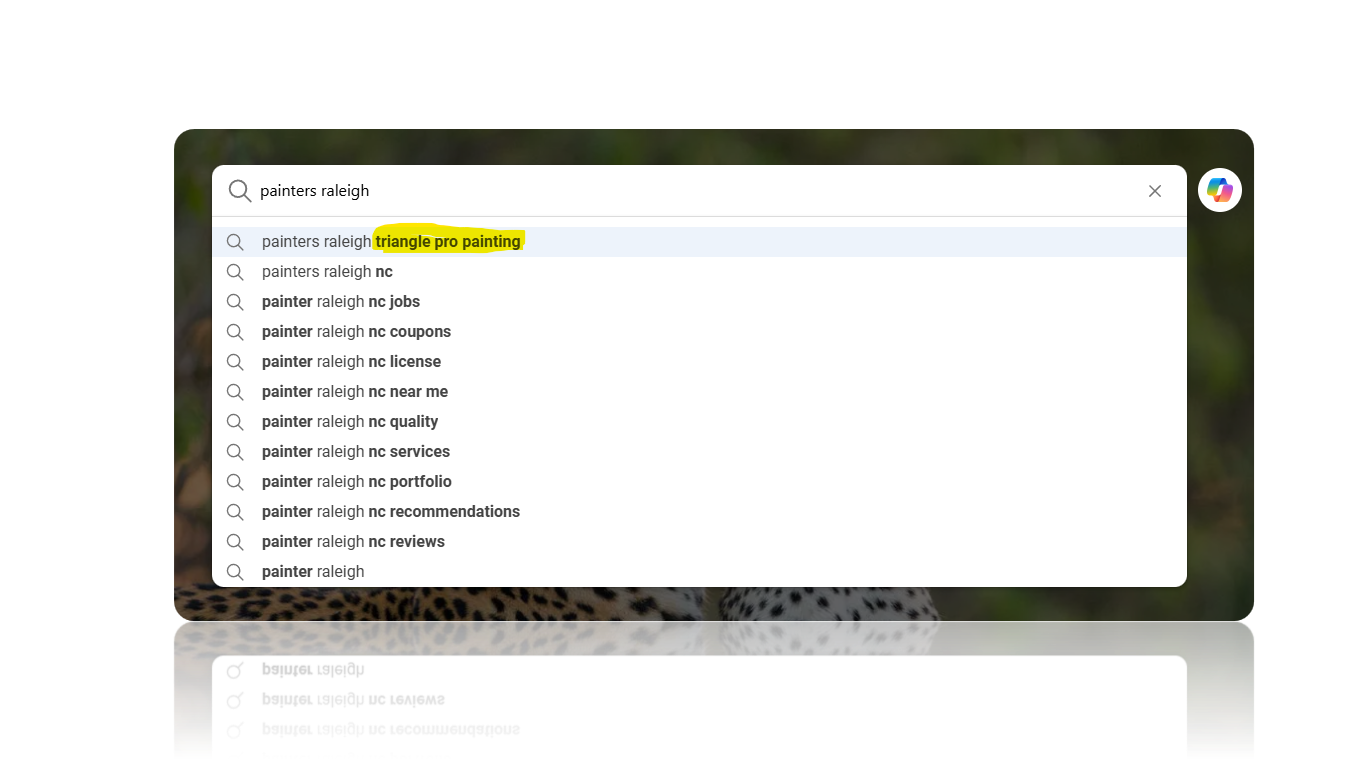Select the last suggestion 'painter raleigh'

[x=313, y=572]
